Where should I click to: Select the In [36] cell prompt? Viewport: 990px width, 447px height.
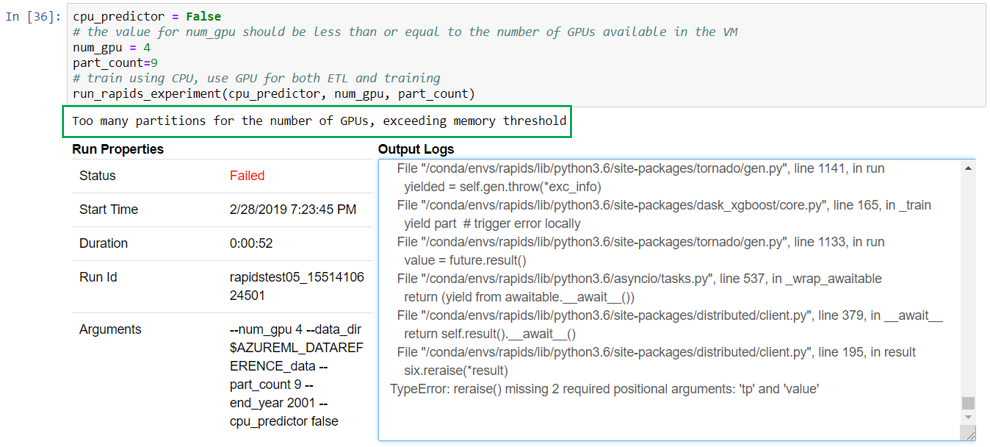[32, 18]
